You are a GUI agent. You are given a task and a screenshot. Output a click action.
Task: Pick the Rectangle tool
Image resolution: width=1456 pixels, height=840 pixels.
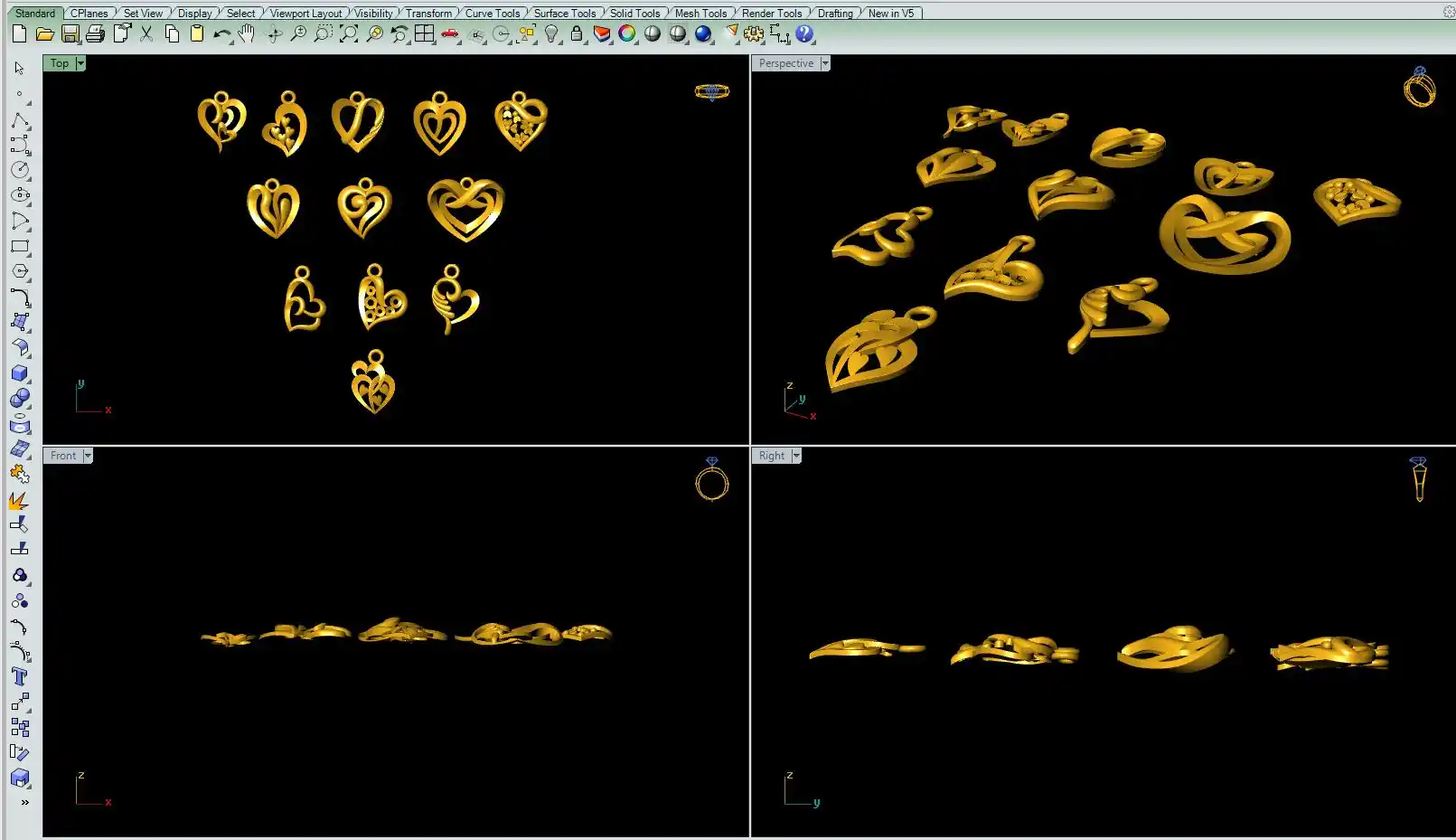click(x=20, y=246)
